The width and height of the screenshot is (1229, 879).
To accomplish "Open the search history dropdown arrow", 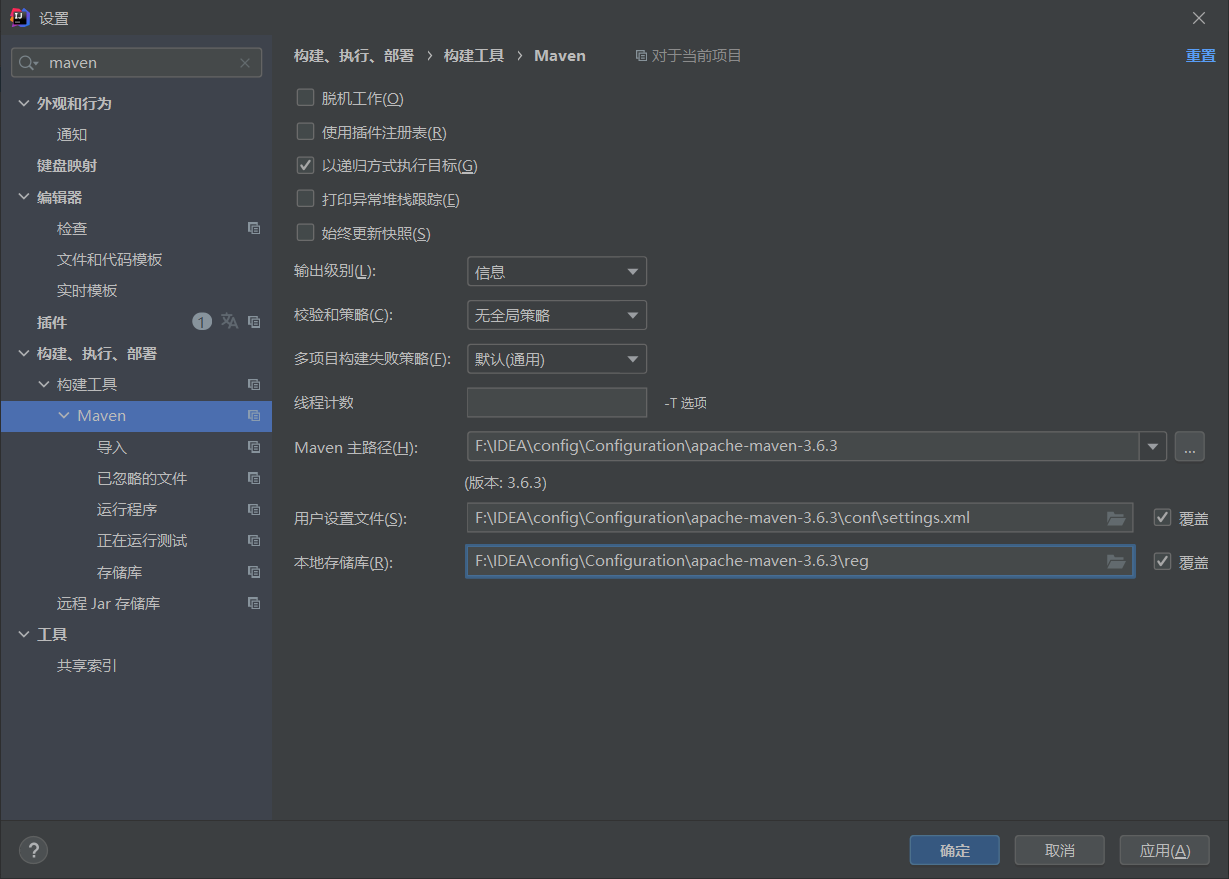I will 34,64.
